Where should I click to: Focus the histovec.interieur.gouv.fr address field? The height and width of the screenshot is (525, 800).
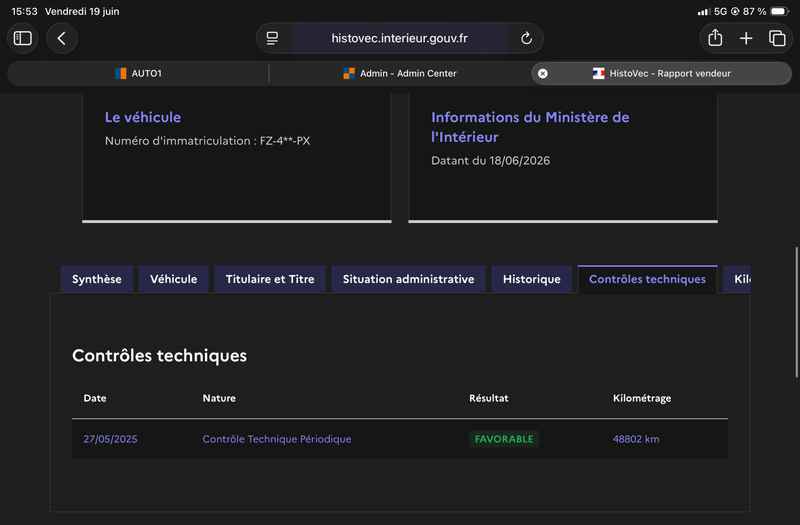point(399,38)
